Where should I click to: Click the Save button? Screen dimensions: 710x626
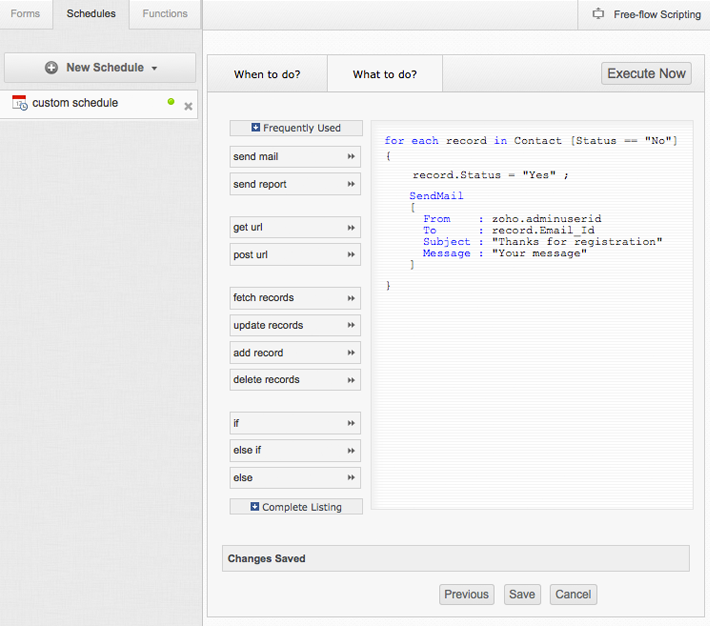tap(522, 594)
